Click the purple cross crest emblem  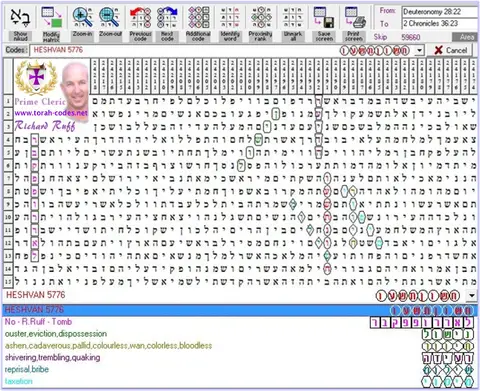pyautogui.click(x=36, y=78)
